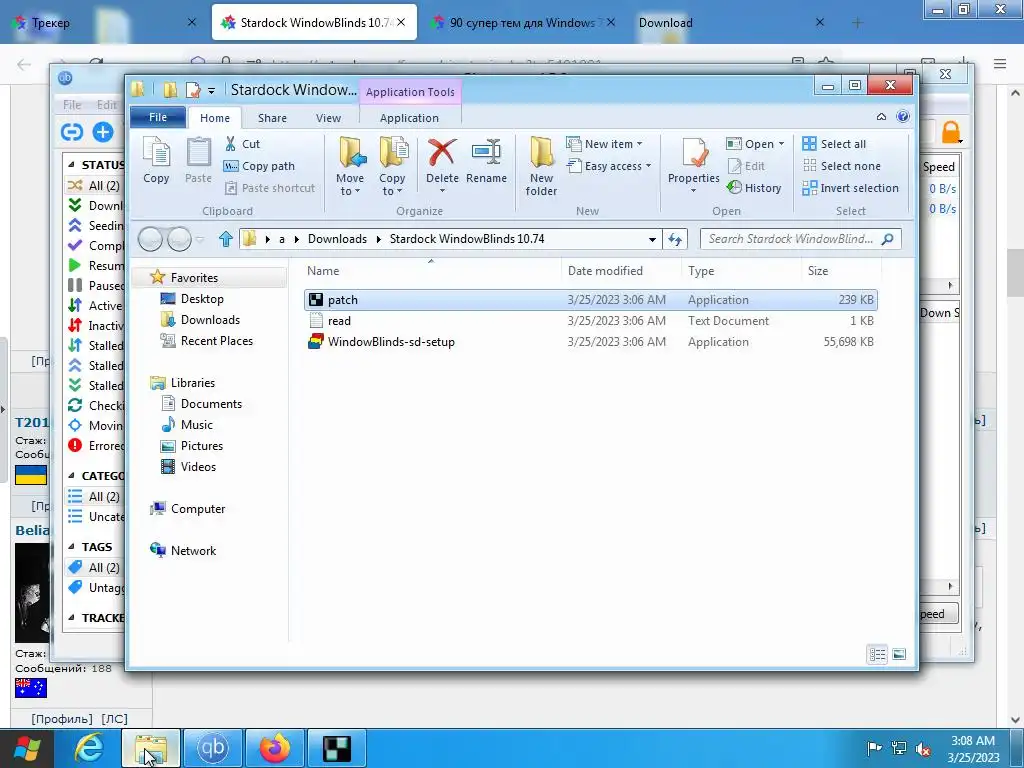This screenshot has height=768, width=1024.
Task: Expand the Open button dropdown arrow
Action: click(781, 144)
